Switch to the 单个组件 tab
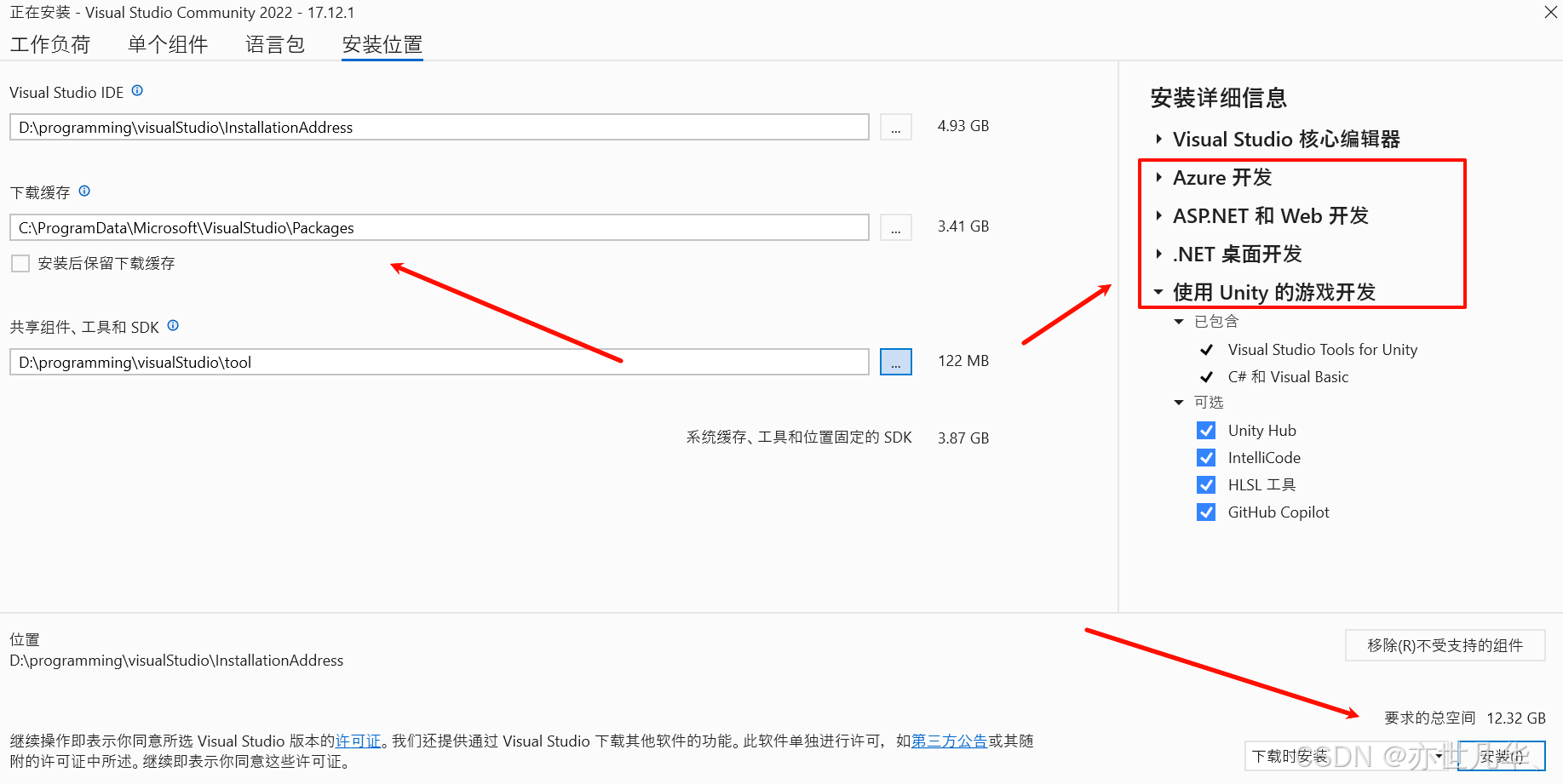The width and height of the screenshot is (1563, 784). point(168,44)
